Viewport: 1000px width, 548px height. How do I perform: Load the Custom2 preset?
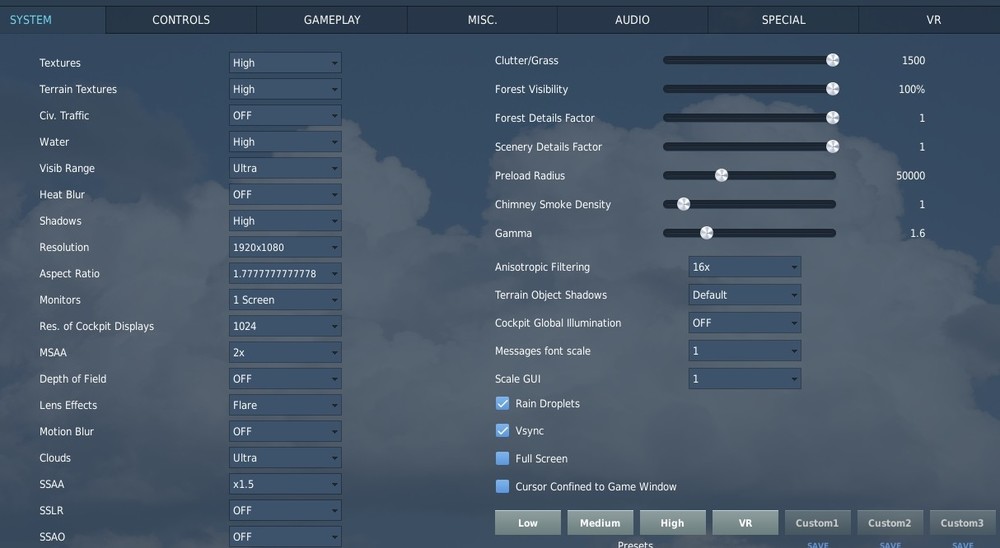click(x=890, y=522)
